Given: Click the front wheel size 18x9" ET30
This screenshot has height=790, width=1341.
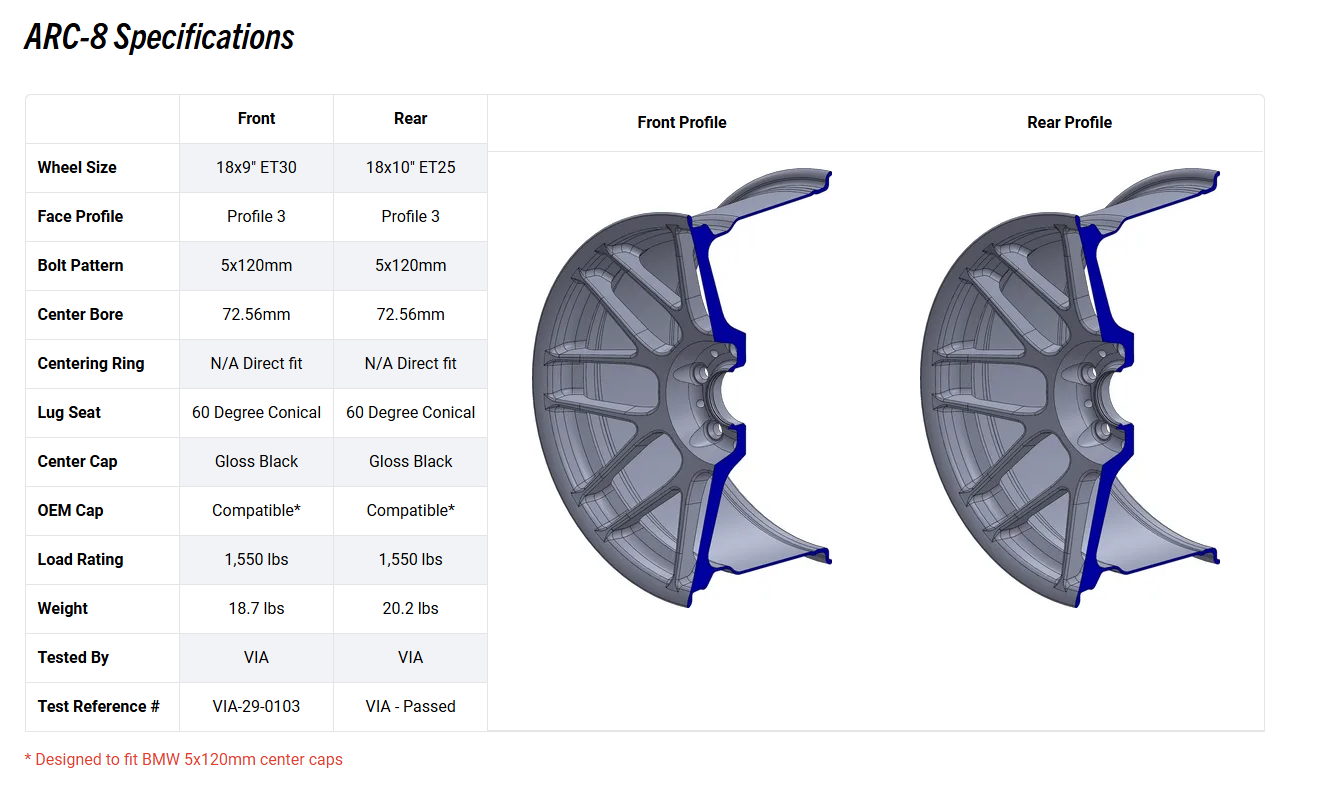Looking at the screenshot, I should [x=256, y=167].
